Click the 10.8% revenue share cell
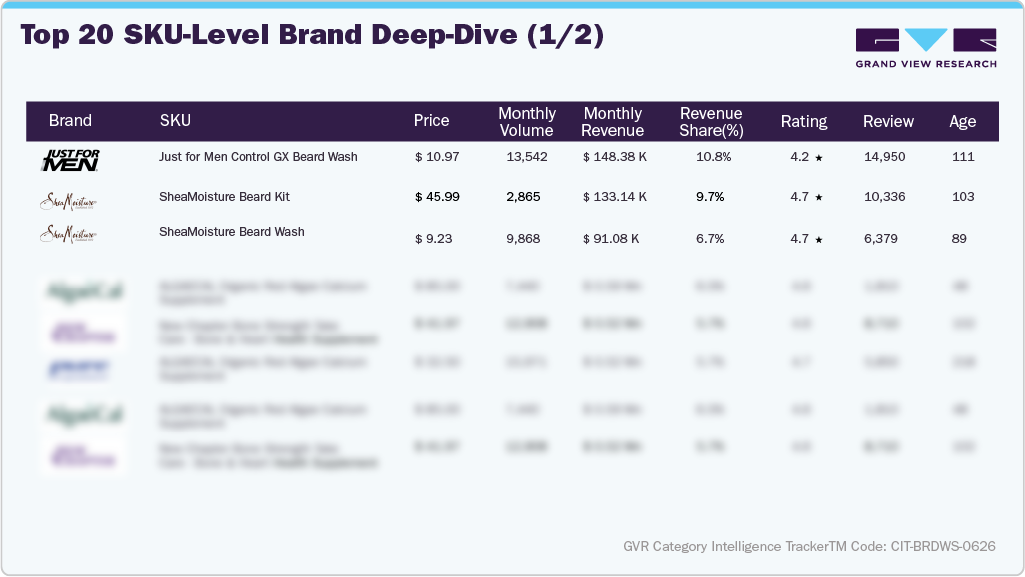This screenshot has width=1025, height=577. pyautogui.click(x=714, y=157)
